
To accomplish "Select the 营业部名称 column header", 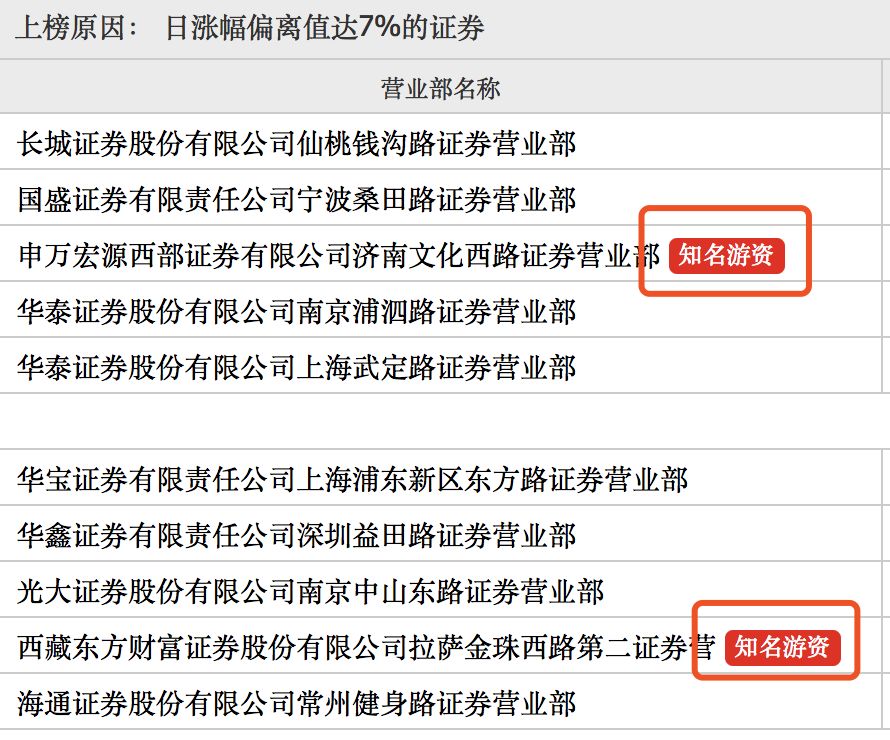I will (x=444, y=88).
